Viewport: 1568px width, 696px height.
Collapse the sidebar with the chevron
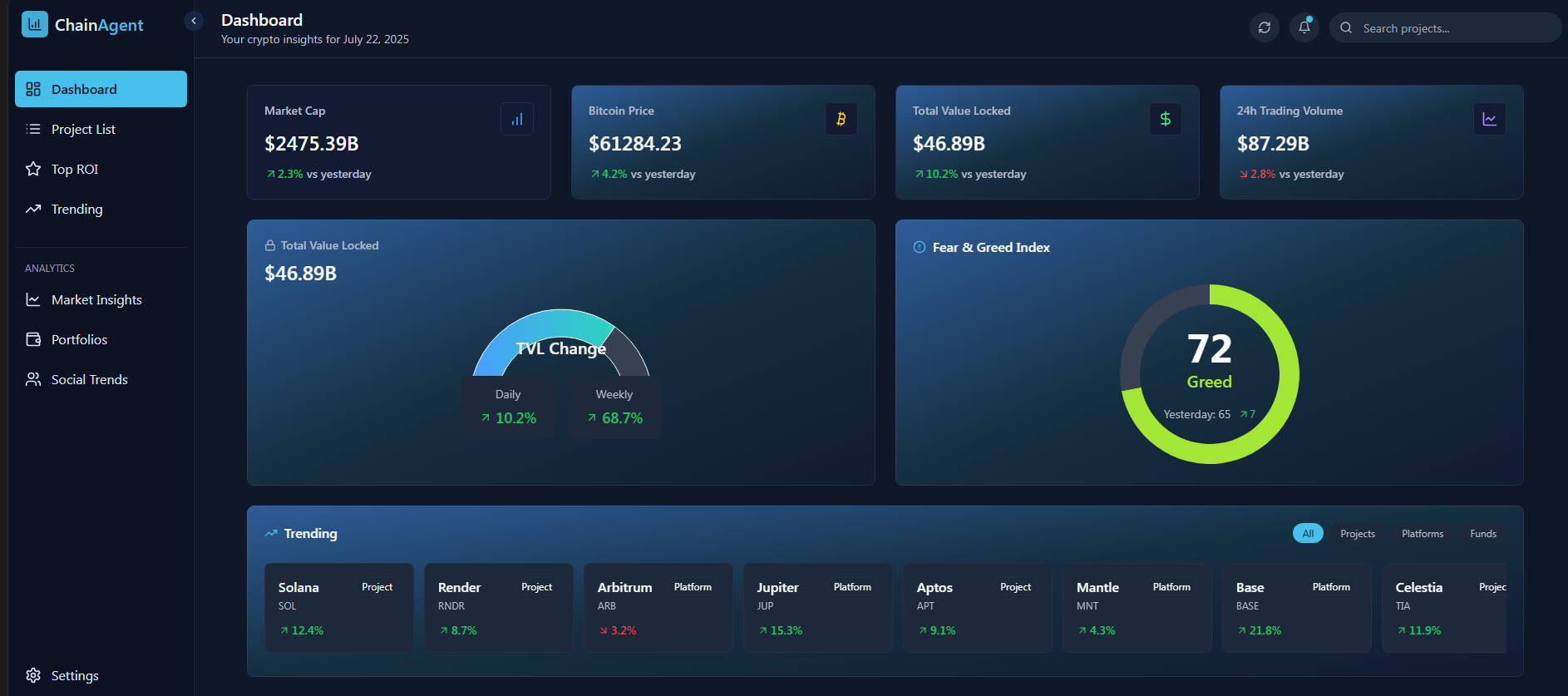[194, 21]
